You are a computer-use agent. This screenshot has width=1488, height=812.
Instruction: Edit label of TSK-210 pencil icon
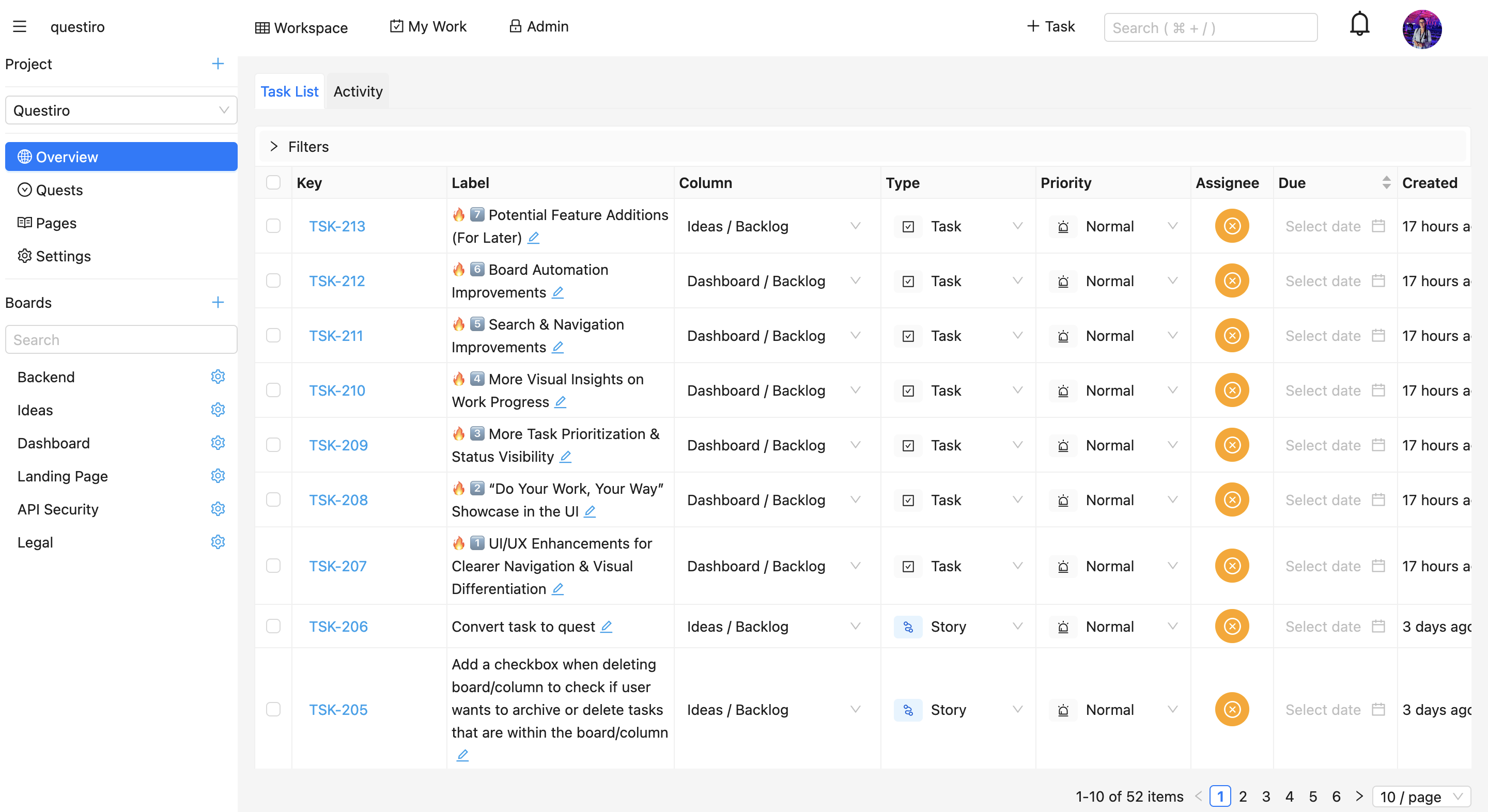tap(560, 401)
